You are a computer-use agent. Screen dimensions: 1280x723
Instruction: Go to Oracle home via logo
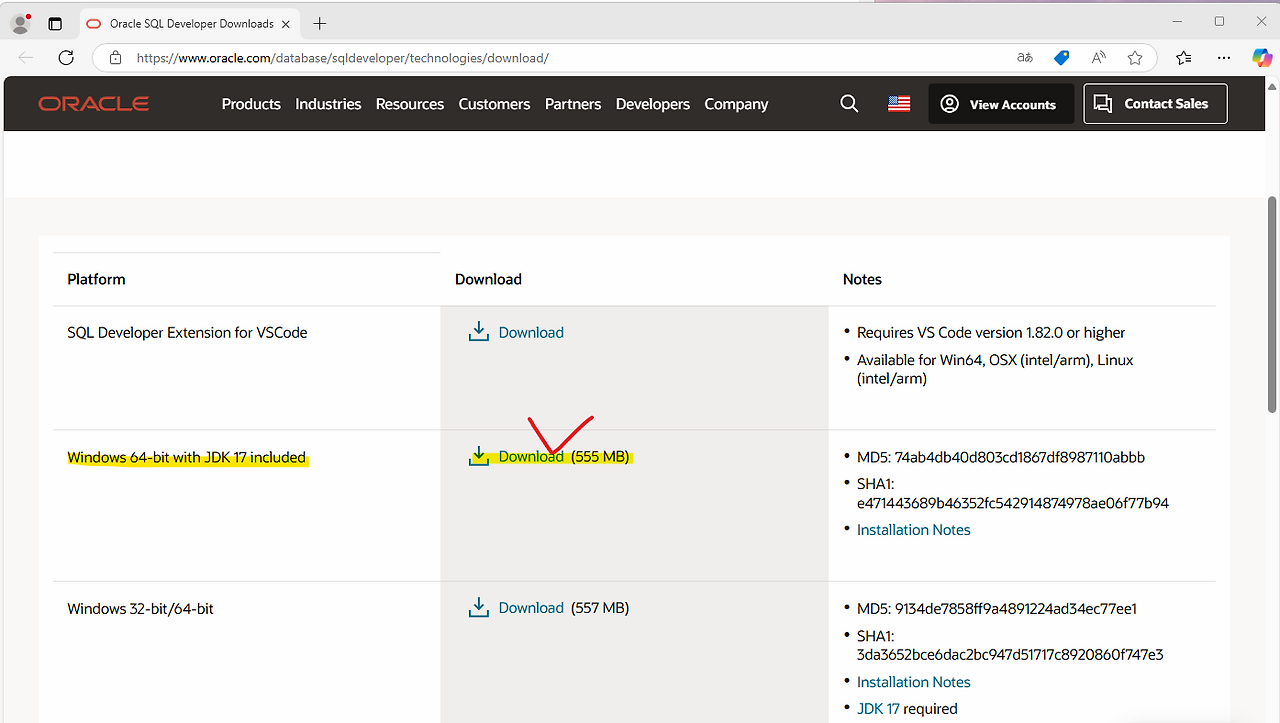pyautogui.click(x=94, y=104)
